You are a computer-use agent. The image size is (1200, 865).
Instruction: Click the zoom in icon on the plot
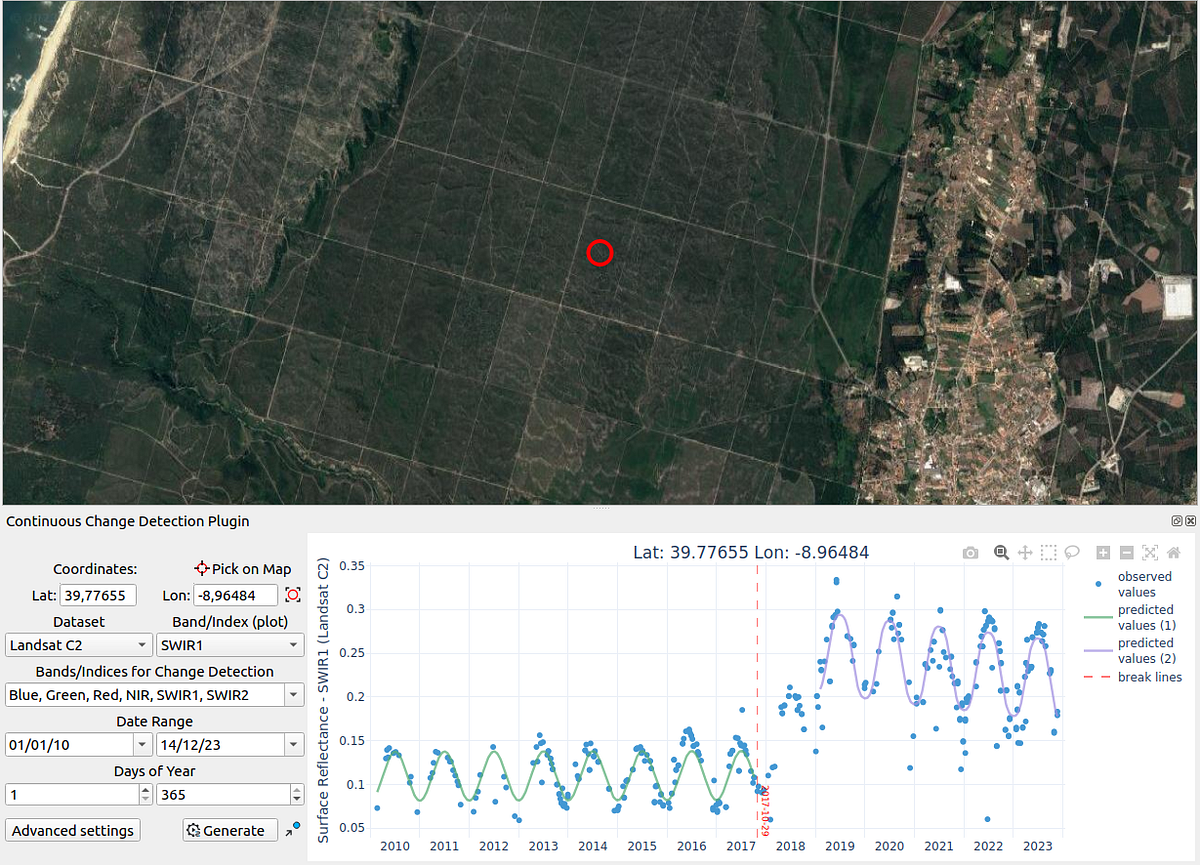tap(1103, 552)
